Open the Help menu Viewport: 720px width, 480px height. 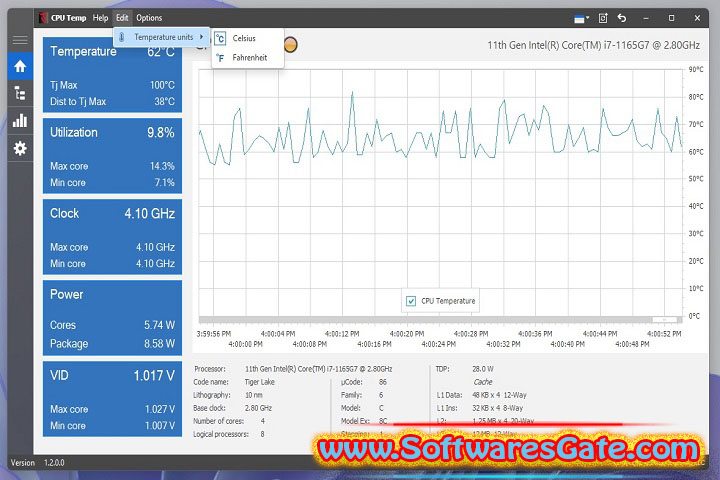100,18
